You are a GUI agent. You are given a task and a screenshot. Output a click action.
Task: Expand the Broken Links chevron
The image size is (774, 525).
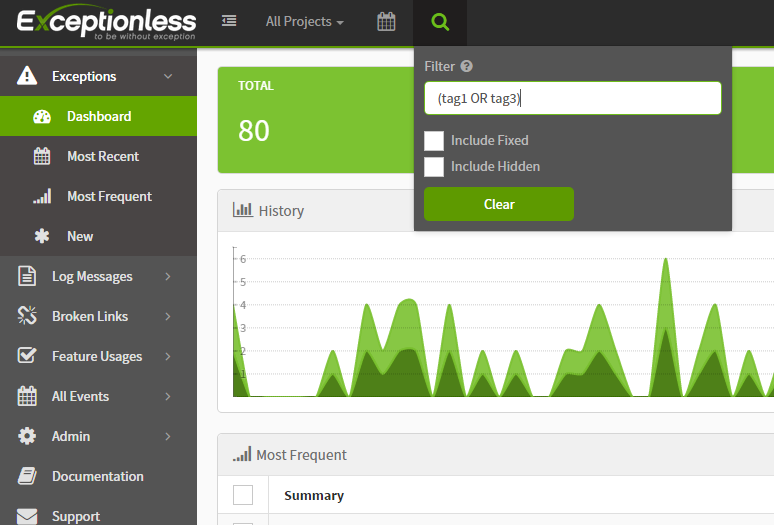[x=168, y=316]
